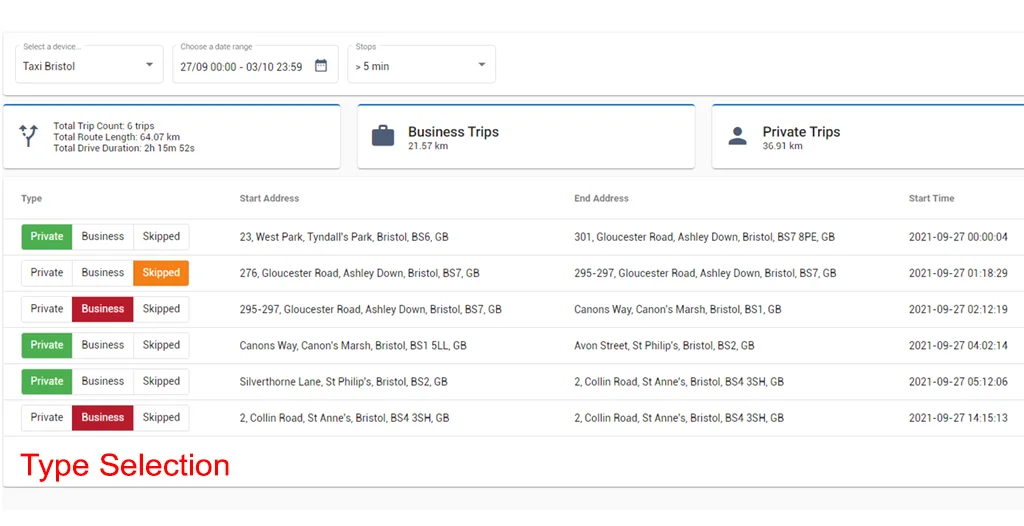Select the Private Trips 36.91 km card
The image size is (1024, 526).
(868, 136)
